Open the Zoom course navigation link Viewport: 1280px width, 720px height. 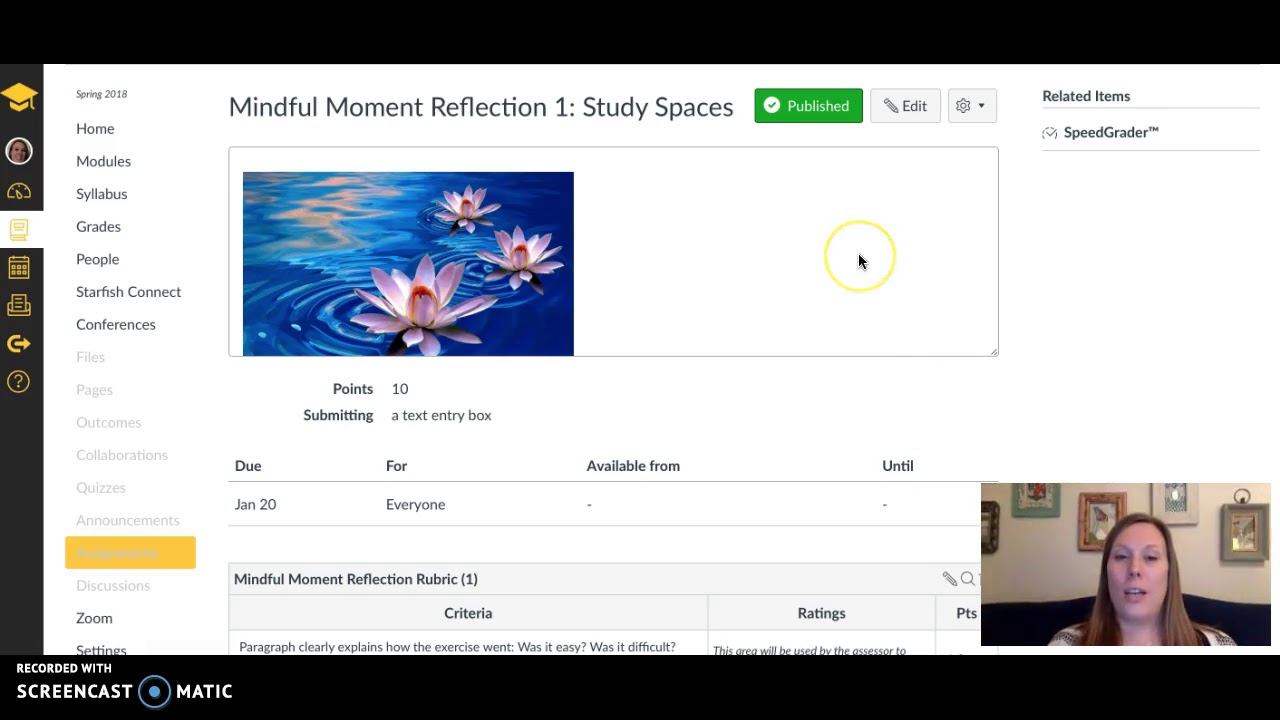94,618
